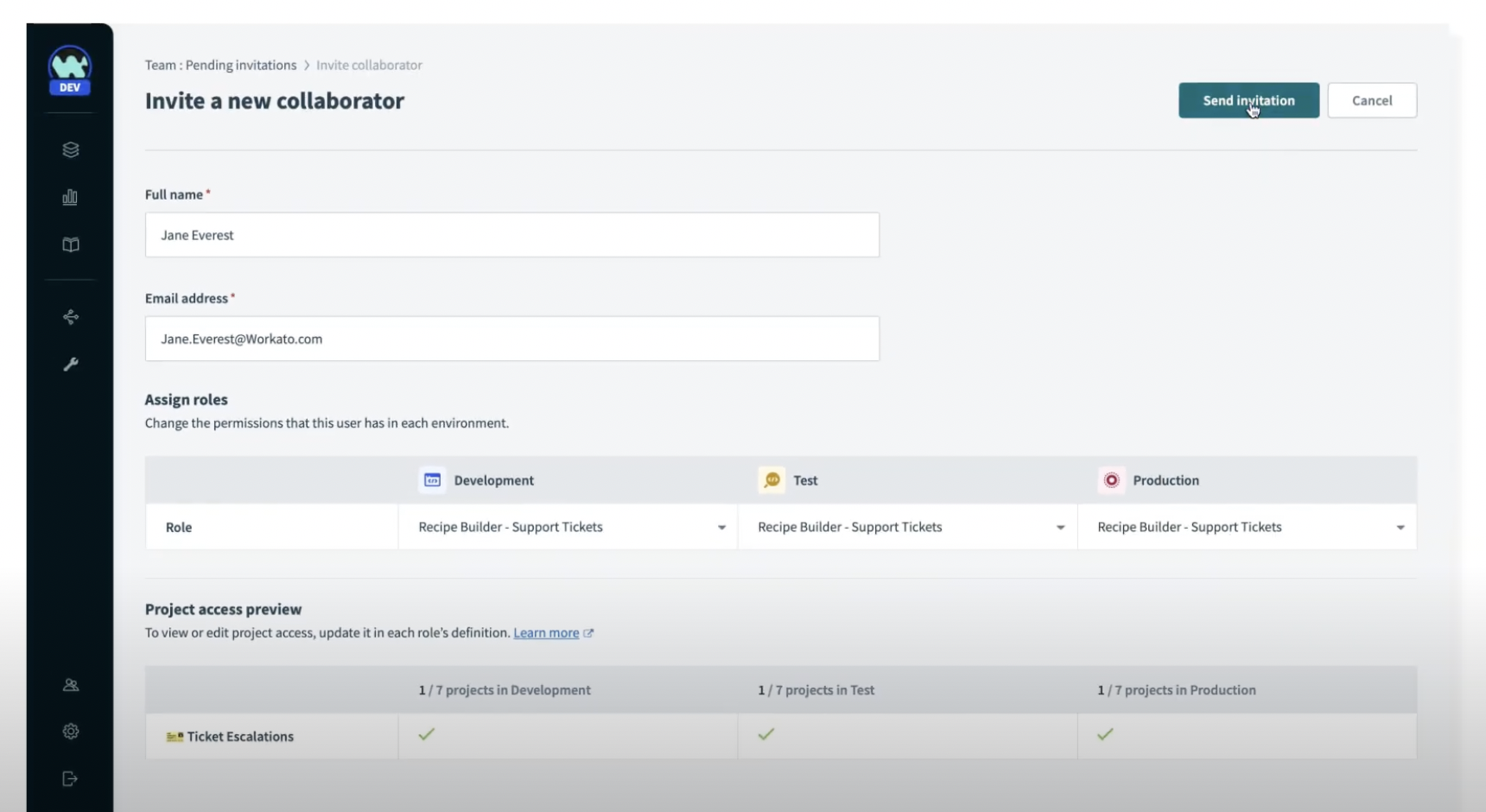Click the Ticket Escalations project icon
Viewport: 1486px width, 812px height.
(x=175, y=737)
